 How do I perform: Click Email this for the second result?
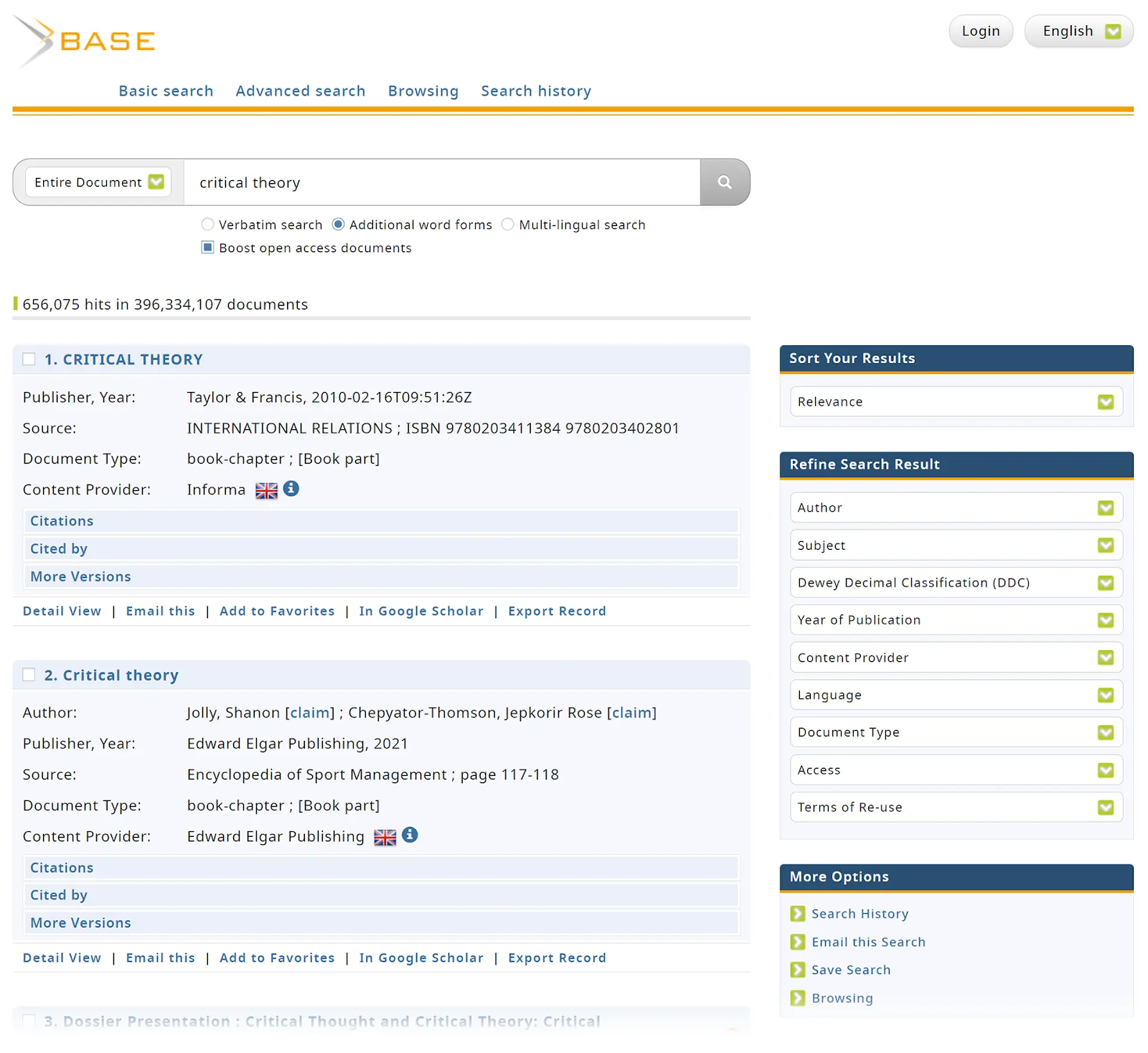point(161,958)
